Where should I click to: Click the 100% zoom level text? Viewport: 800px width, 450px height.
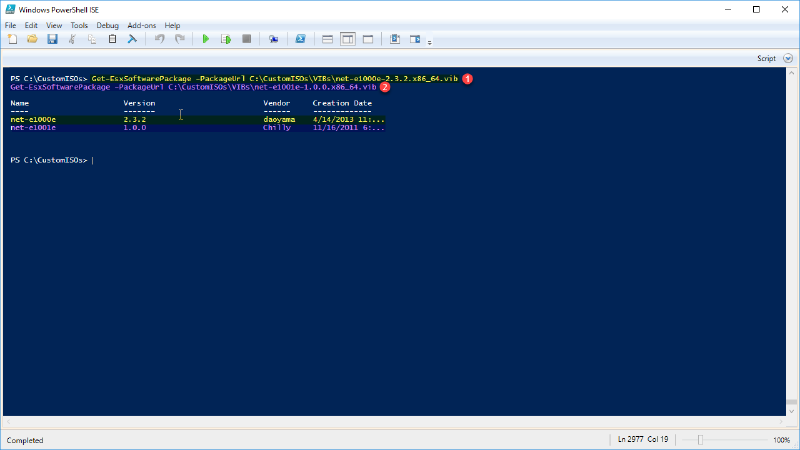(781, 440)
